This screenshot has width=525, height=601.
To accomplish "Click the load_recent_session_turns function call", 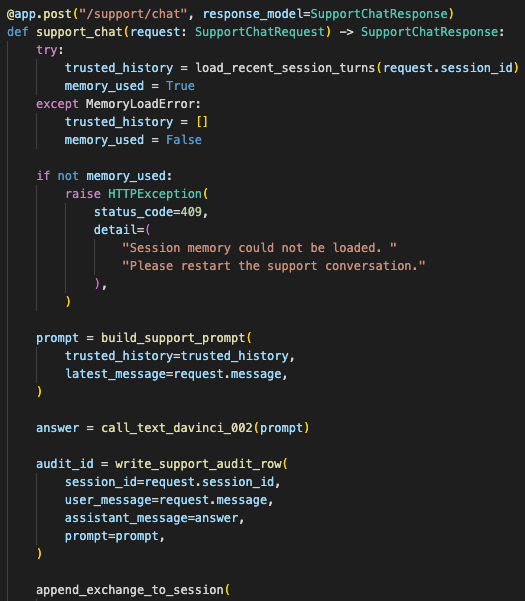I will tap(285, 68).
